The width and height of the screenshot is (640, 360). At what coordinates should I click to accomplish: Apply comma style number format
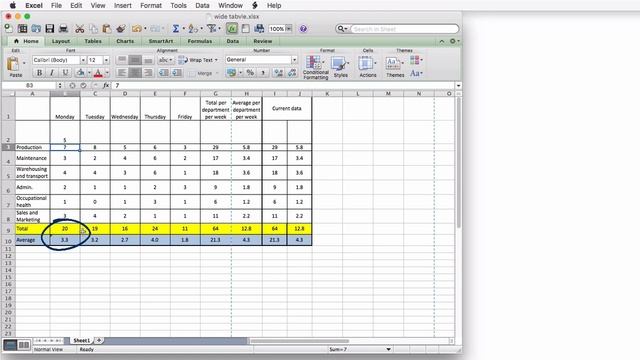click(x=263, y=73)
